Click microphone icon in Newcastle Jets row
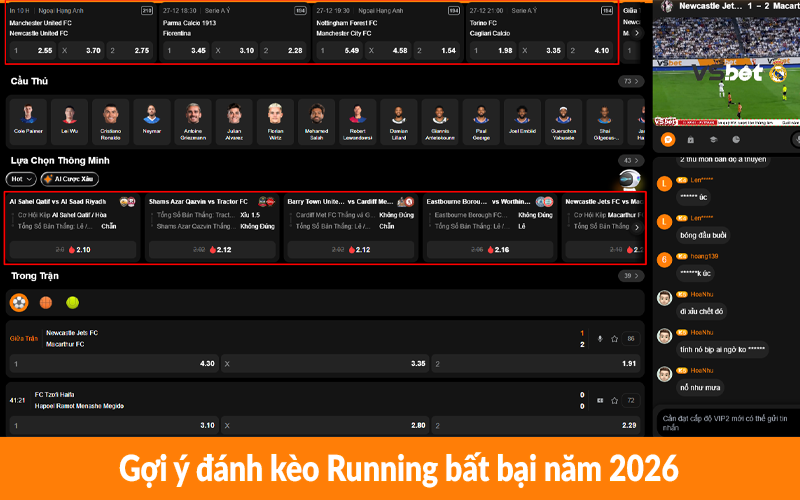 [x=600, y=339]
